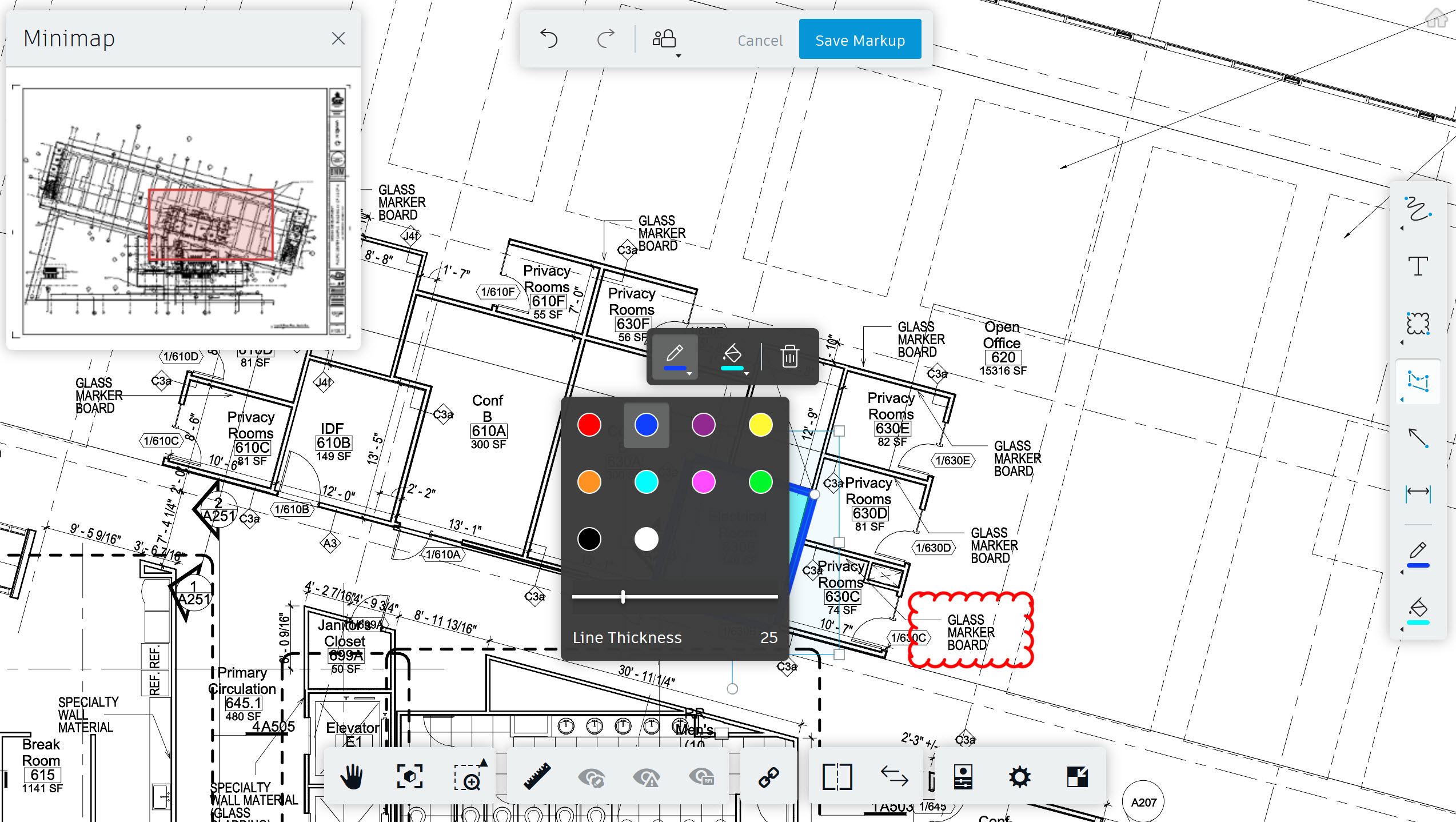1456x822 pixels.
Task: Click the Fit to View icon
Action: click(x=409, y=776)
